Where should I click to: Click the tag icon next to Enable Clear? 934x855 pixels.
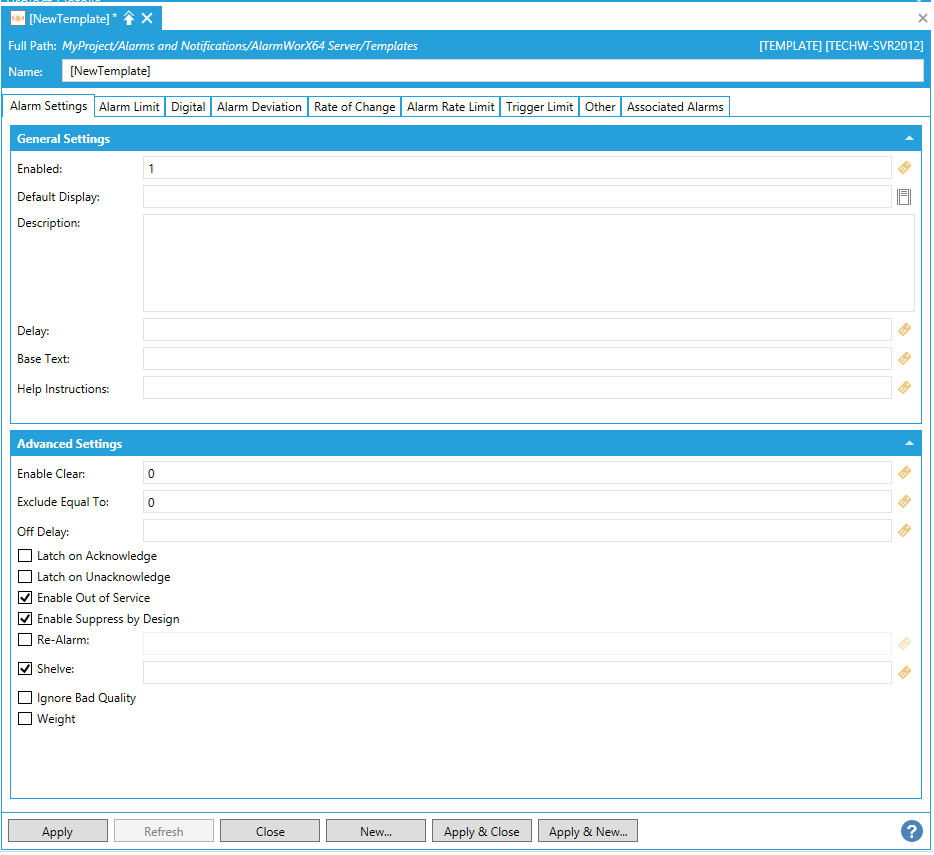pyautogui.click(x=904, y=472)
